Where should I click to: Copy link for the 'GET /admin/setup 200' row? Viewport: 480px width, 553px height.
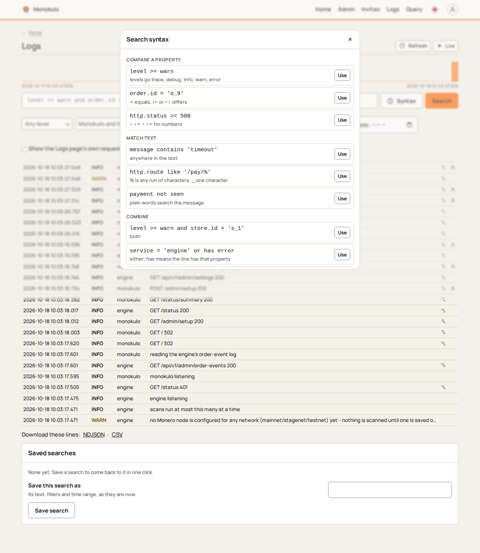[x=443, y=322]
